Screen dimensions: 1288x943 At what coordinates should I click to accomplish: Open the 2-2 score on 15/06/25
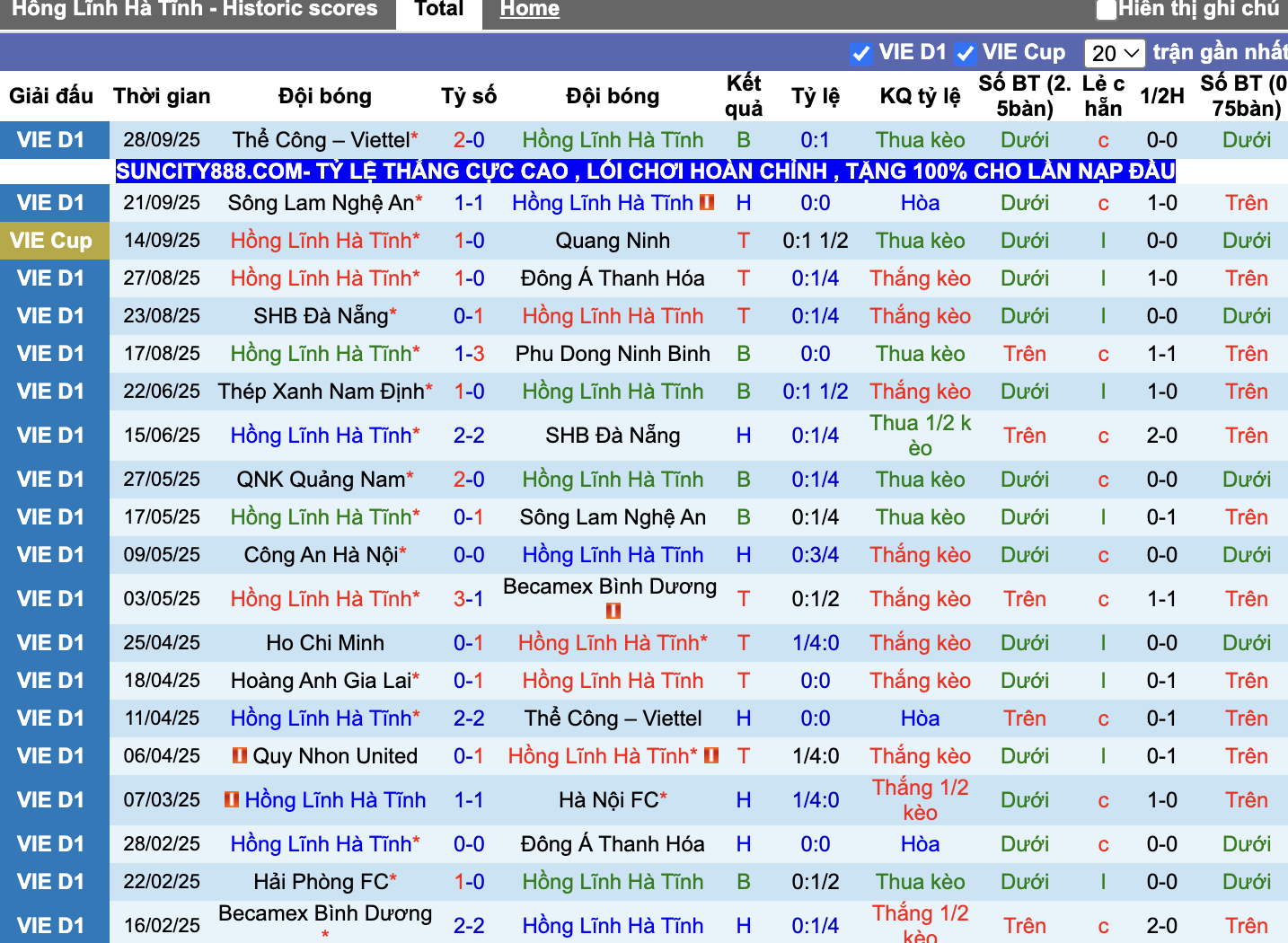click(x=469, y=436)
